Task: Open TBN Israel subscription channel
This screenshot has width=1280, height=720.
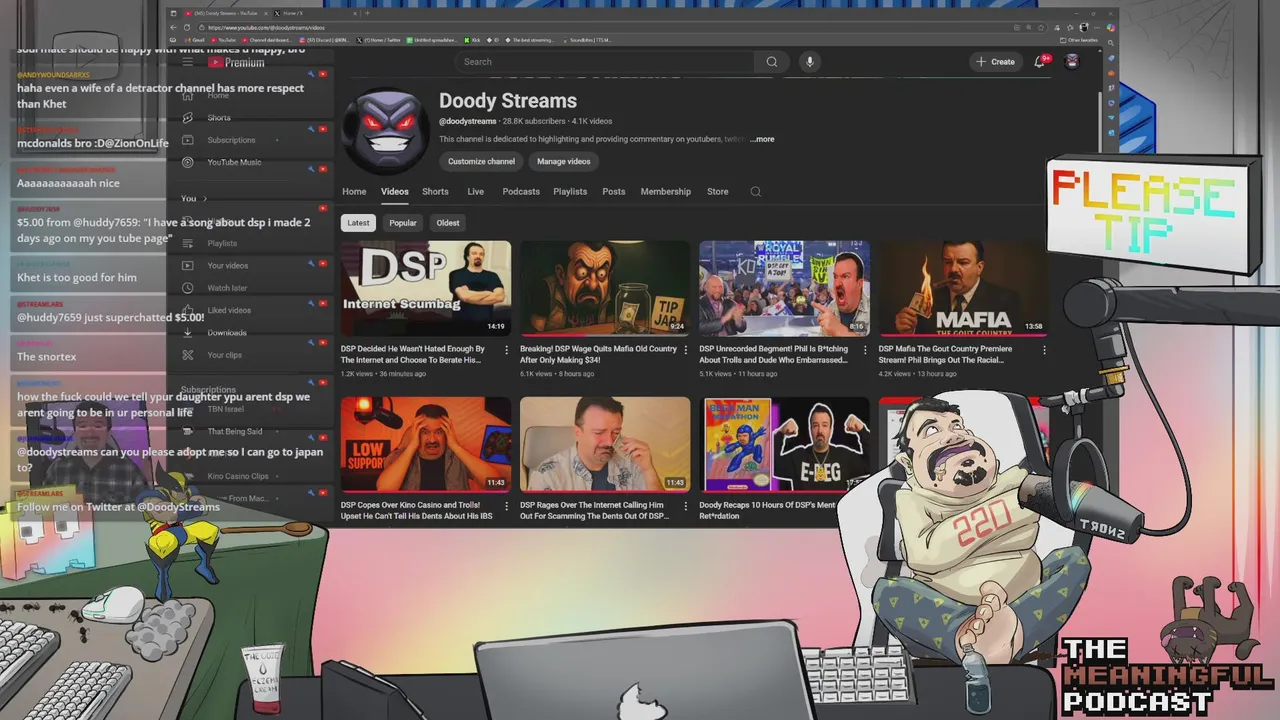Action: (x=225, y=409)
